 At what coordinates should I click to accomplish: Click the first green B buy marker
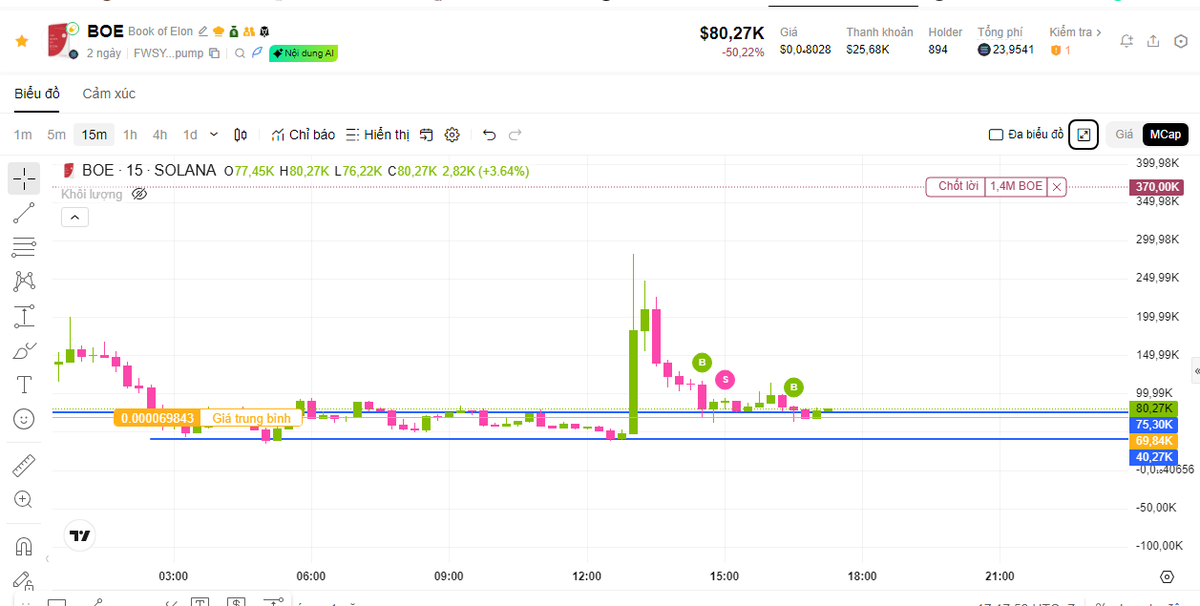pyautogui.click(x=702, y=362)
